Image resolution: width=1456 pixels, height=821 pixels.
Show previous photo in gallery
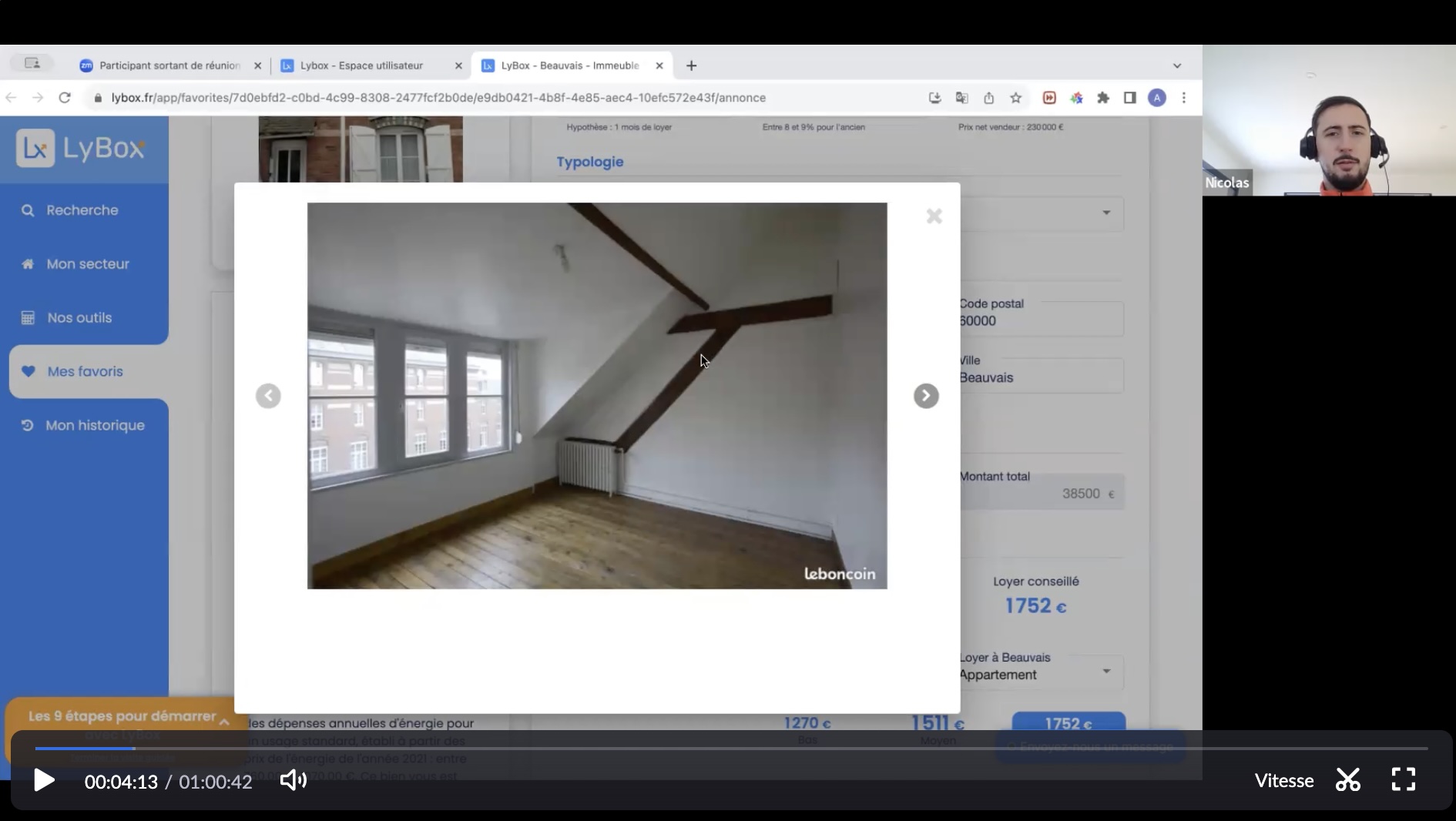(x=268, y=396)
